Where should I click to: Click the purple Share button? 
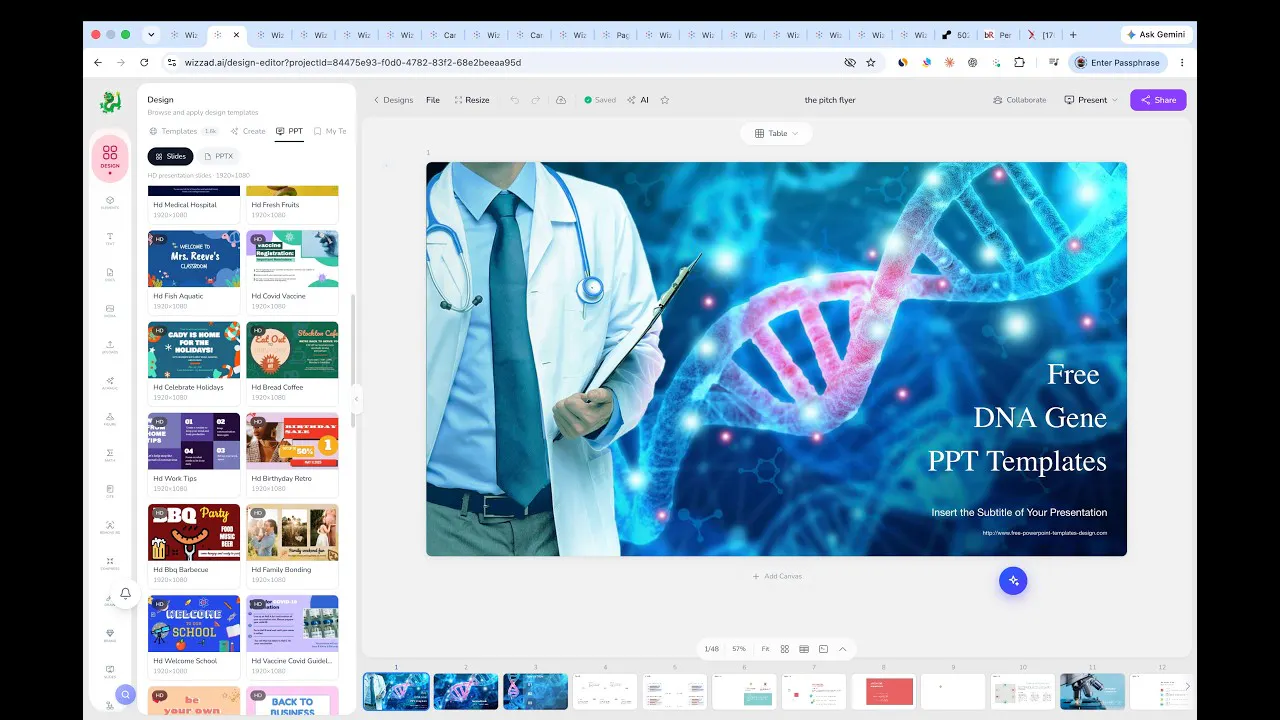[1158, 100]
